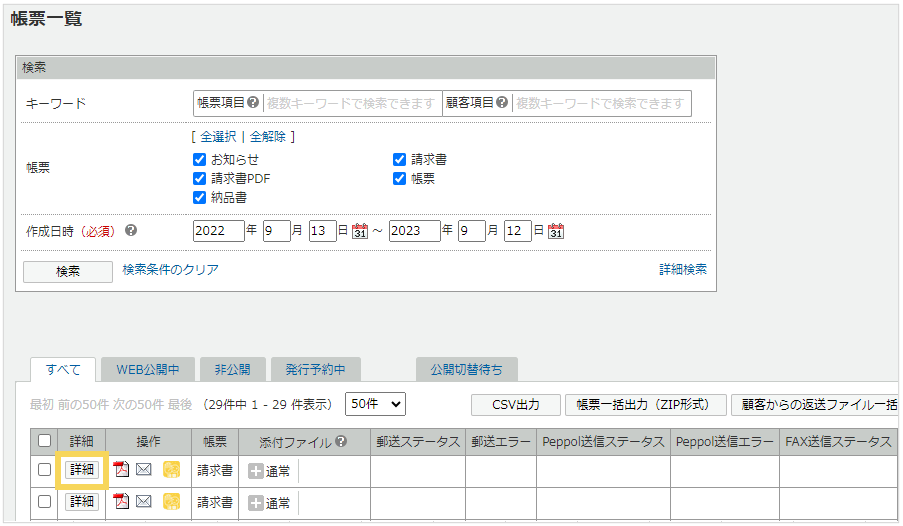The width and height of the screenshot is (903, 526).
Task: Open the 公開切替待ち tab
Action: [466, 369]
